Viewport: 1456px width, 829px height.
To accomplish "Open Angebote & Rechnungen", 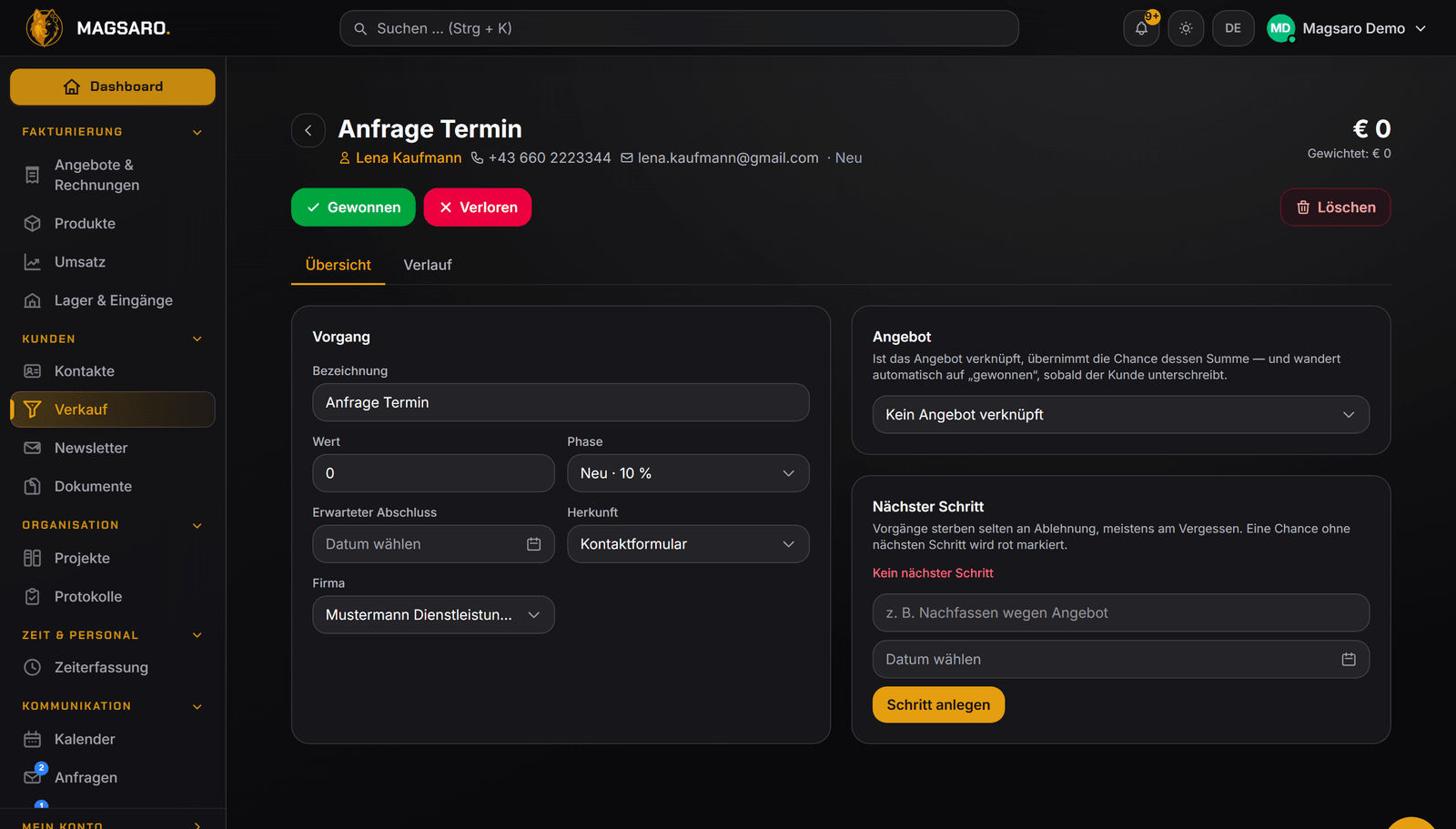I will tap(113, 175).
